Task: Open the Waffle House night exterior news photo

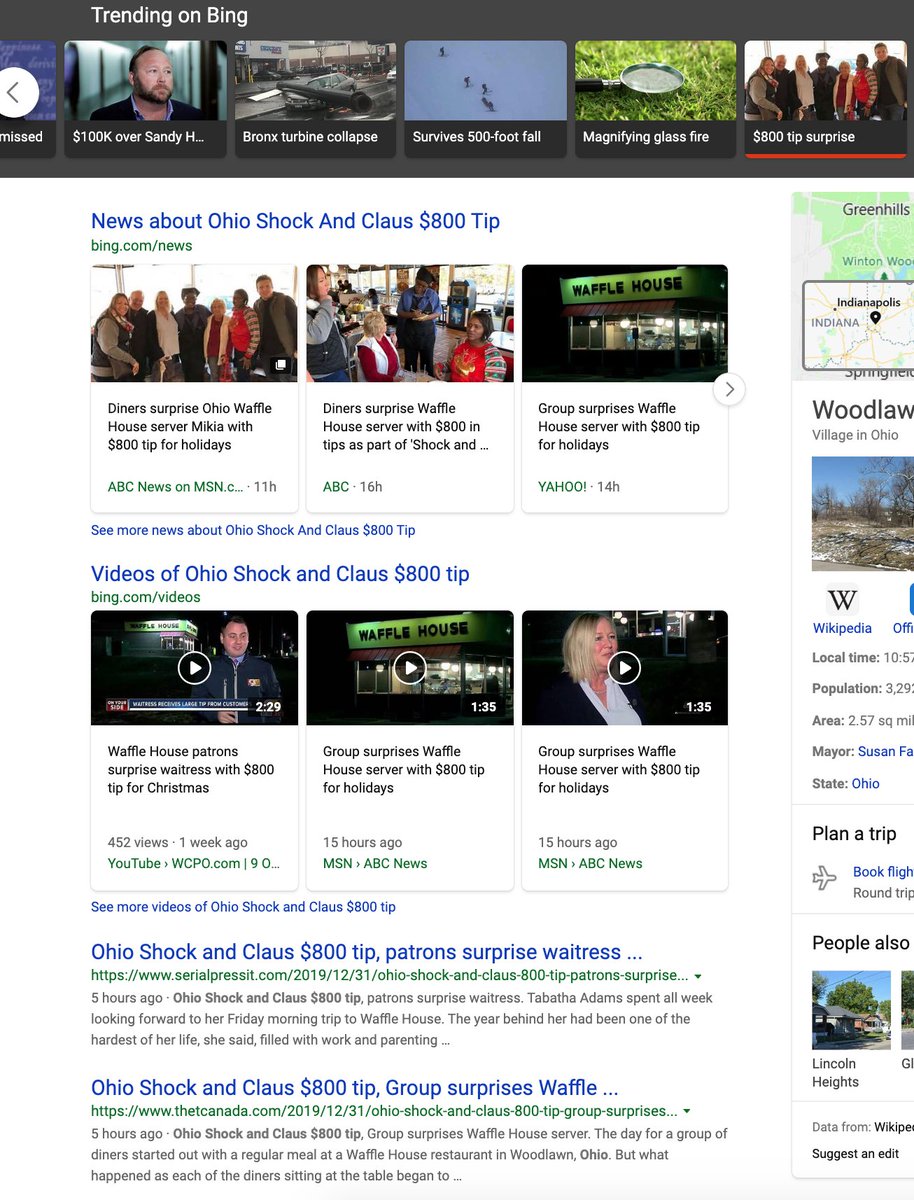Action: (x=625, y=323)
